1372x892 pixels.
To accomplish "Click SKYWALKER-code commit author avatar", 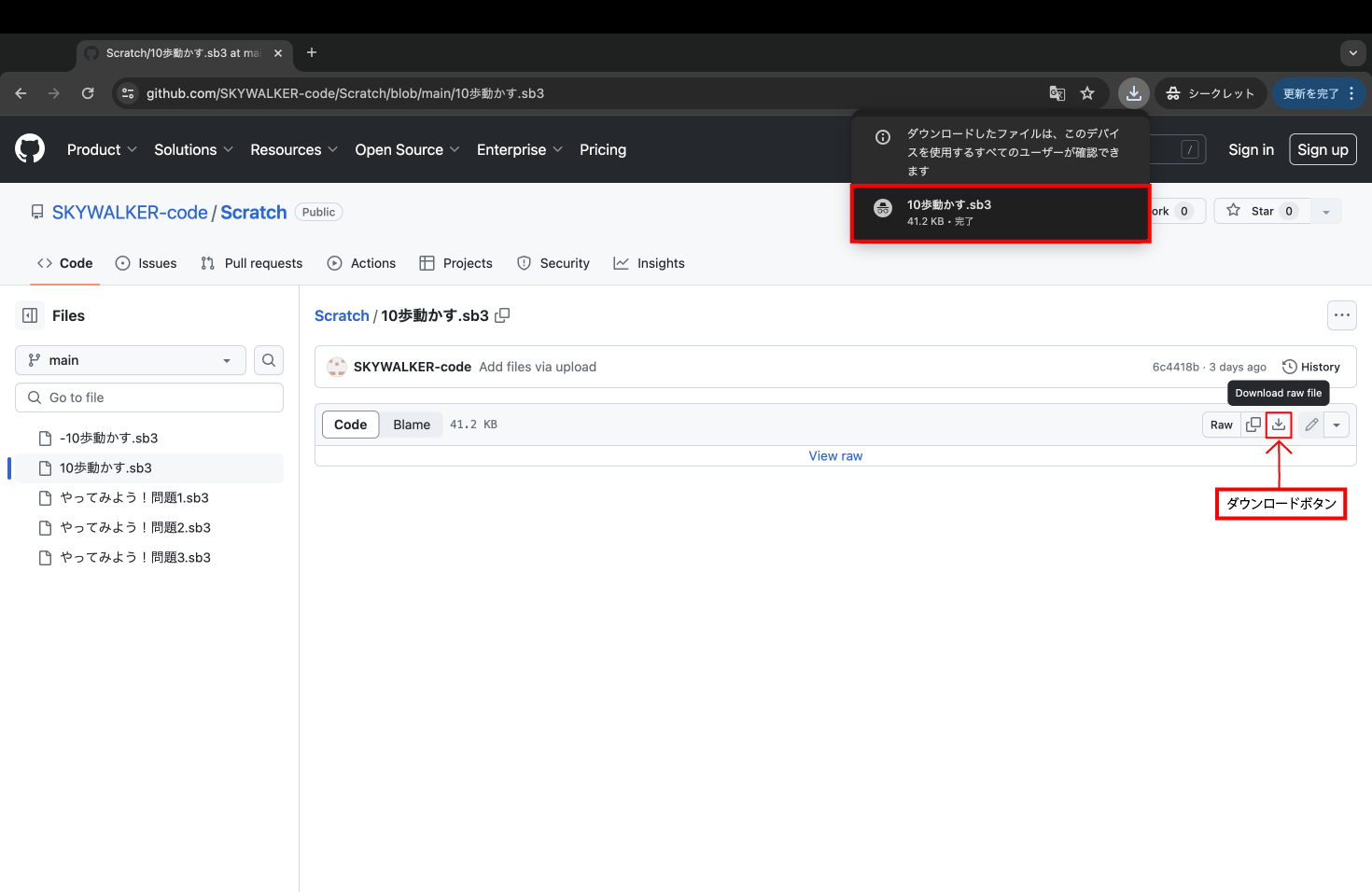I will (337, 367).
